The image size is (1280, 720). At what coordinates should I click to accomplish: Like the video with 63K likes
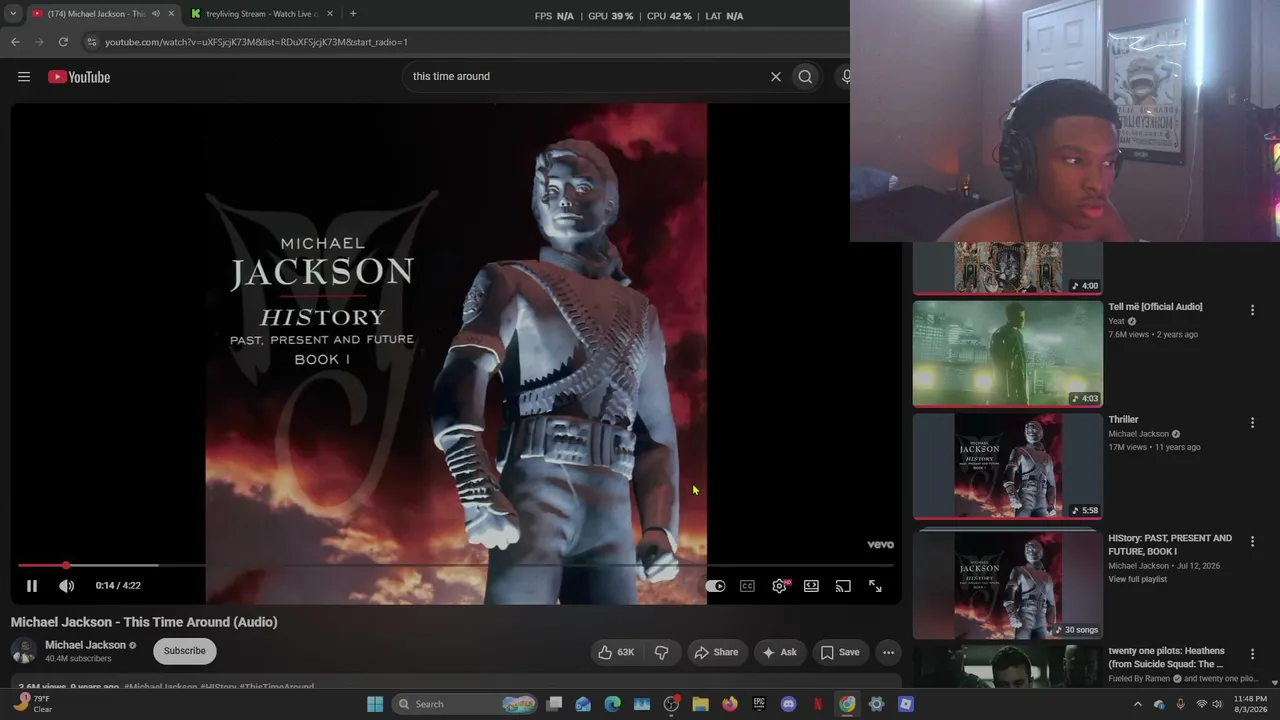point(616,653)
